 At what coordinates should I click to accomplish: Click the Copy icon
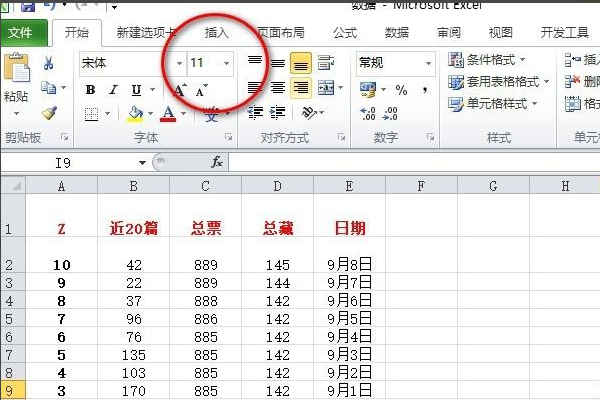49,88
